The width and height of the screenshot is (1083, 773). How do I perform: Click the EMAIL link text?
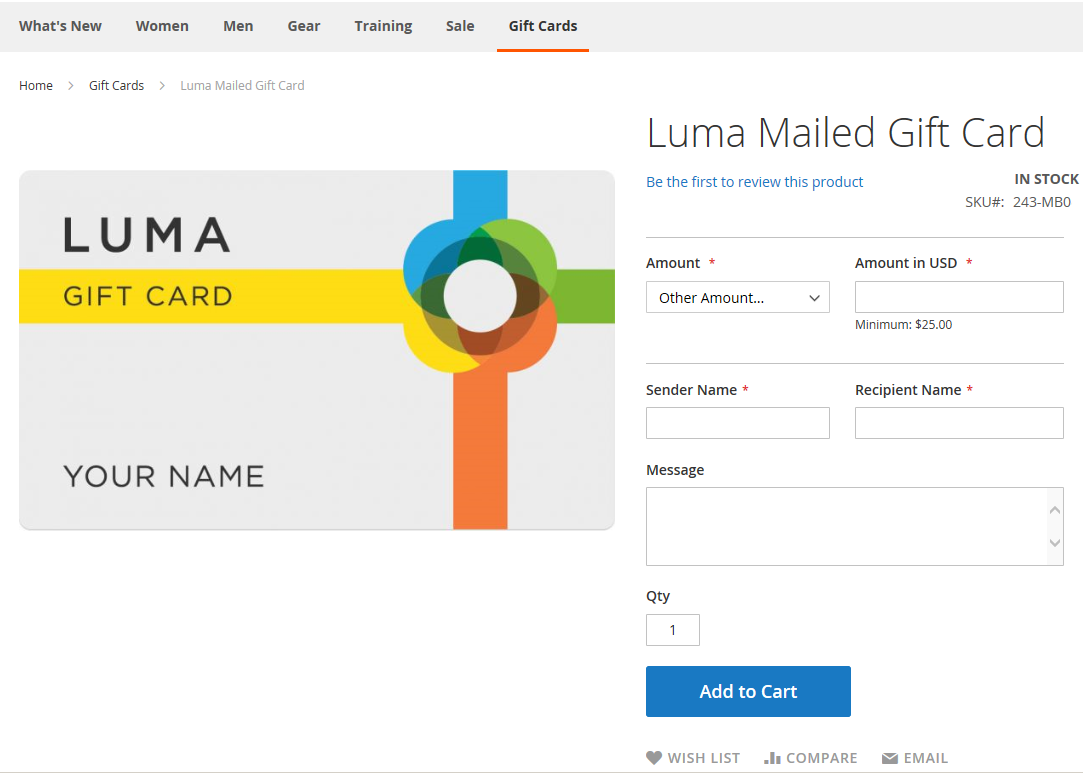pyautogui.click(x=926, y=758)
